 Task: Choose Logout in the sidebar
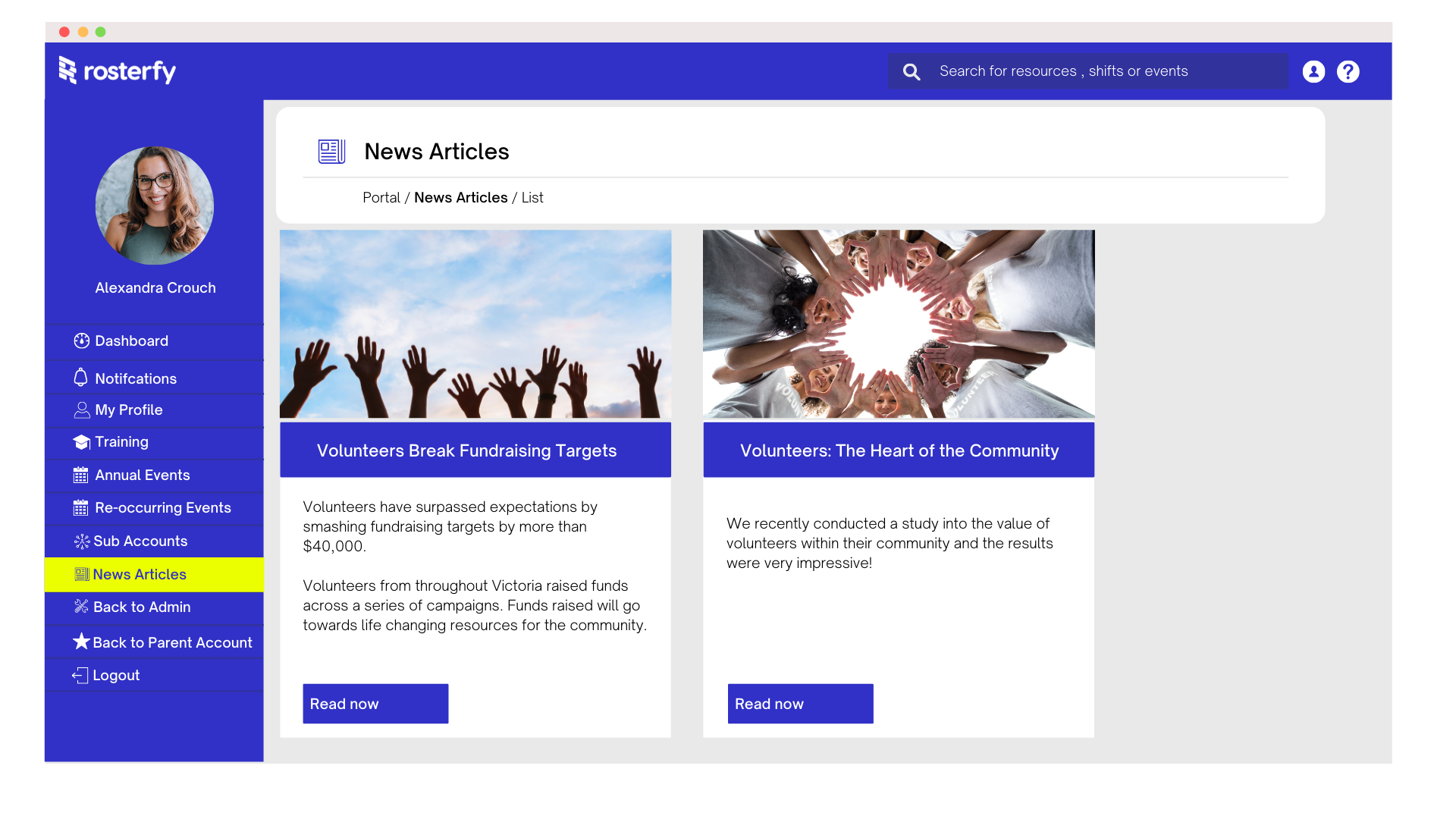click(155, 676)
